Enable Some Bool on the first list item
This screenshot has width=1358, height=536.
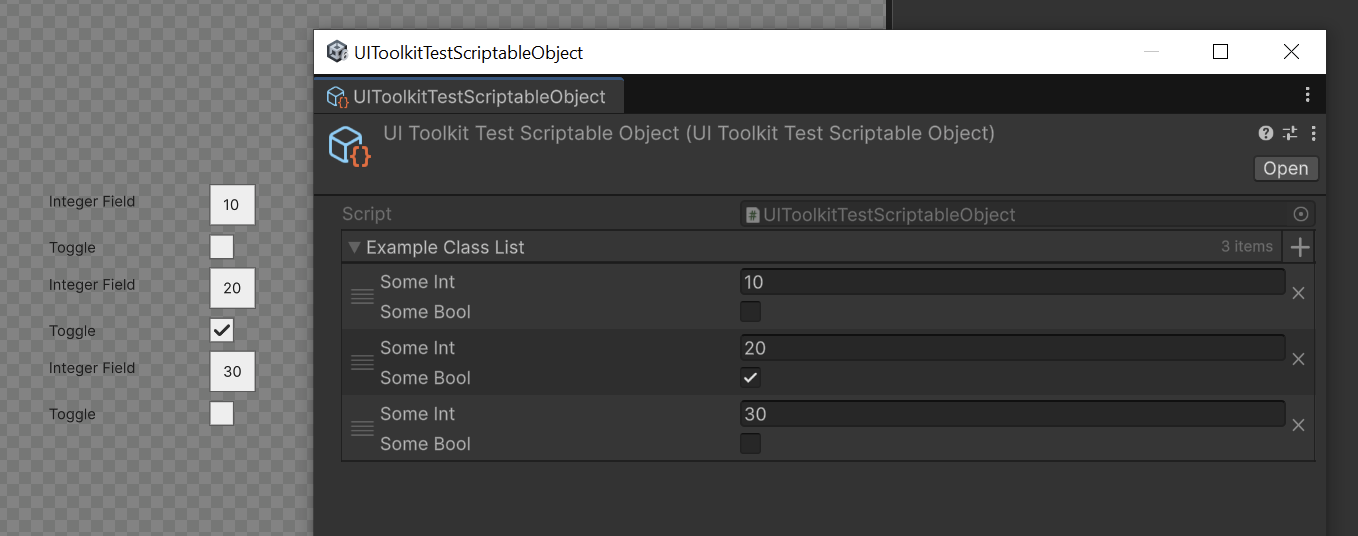[750, 311]
